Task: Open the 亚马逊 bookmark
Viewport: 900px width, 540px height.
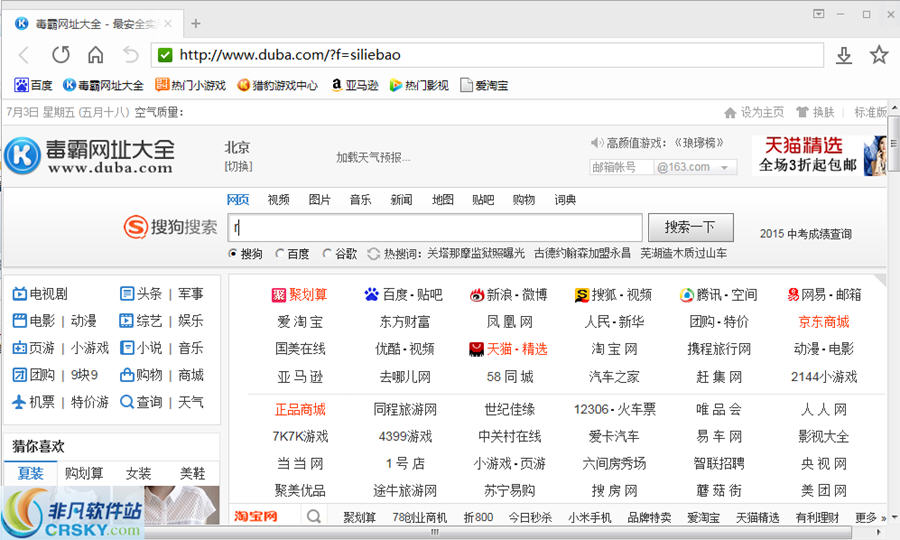Action: pos(355,86)
